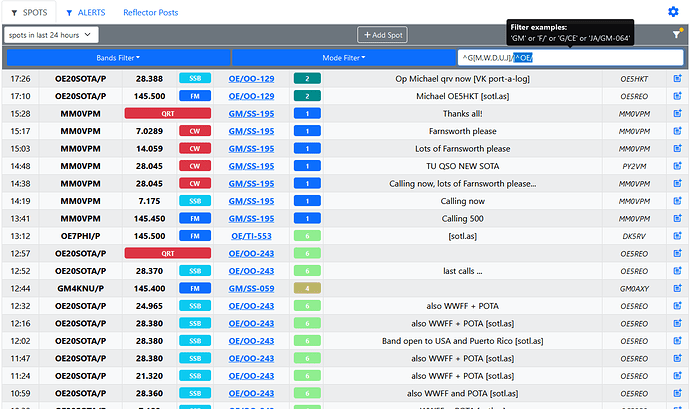The width and height of the screenshot is (690, 409).
Task: Click the FM mode badge in the 17:10 row
Action: 195,96
